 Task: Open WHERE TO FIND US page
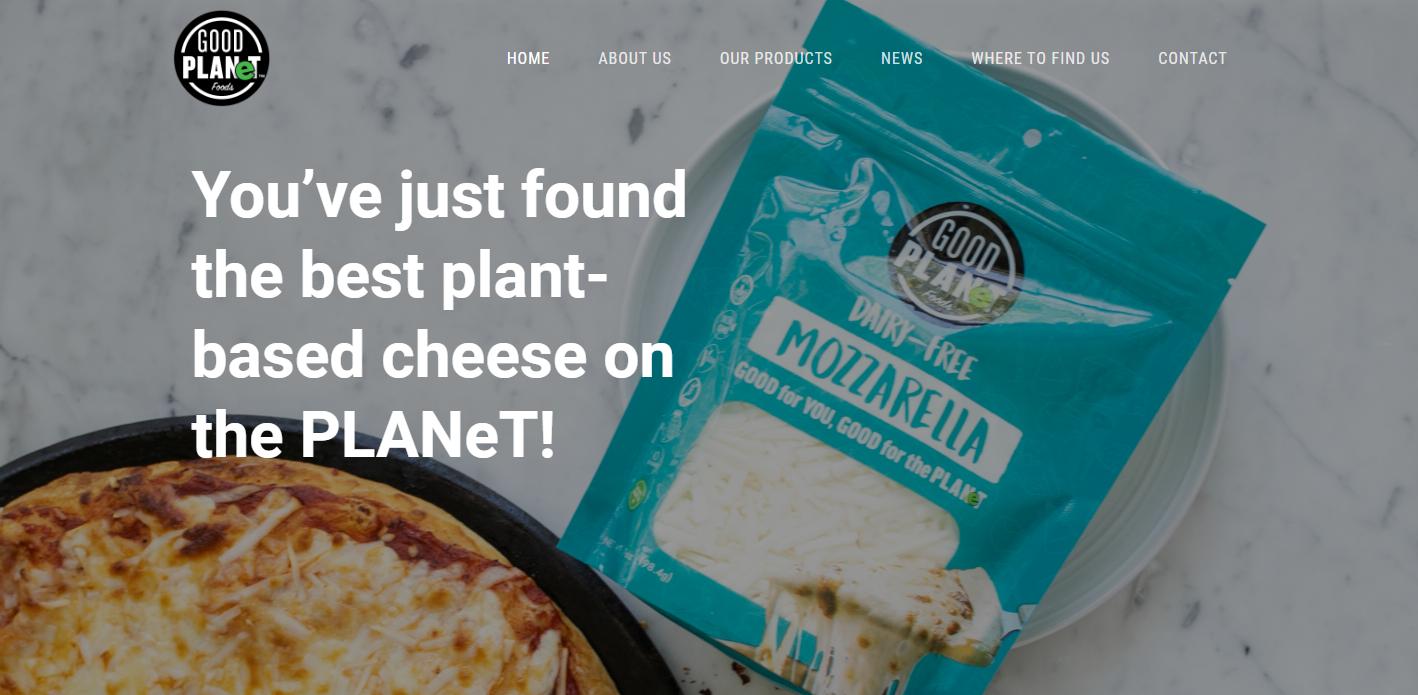pyautogui.click(x=1040, y=58)
